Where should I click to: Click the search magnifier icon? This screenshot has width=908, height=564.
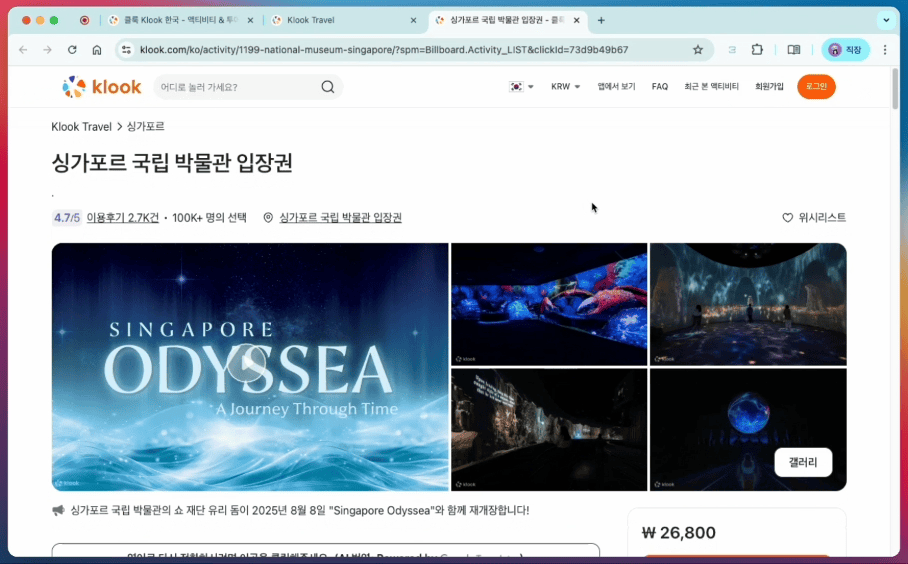tap(328, 87)
